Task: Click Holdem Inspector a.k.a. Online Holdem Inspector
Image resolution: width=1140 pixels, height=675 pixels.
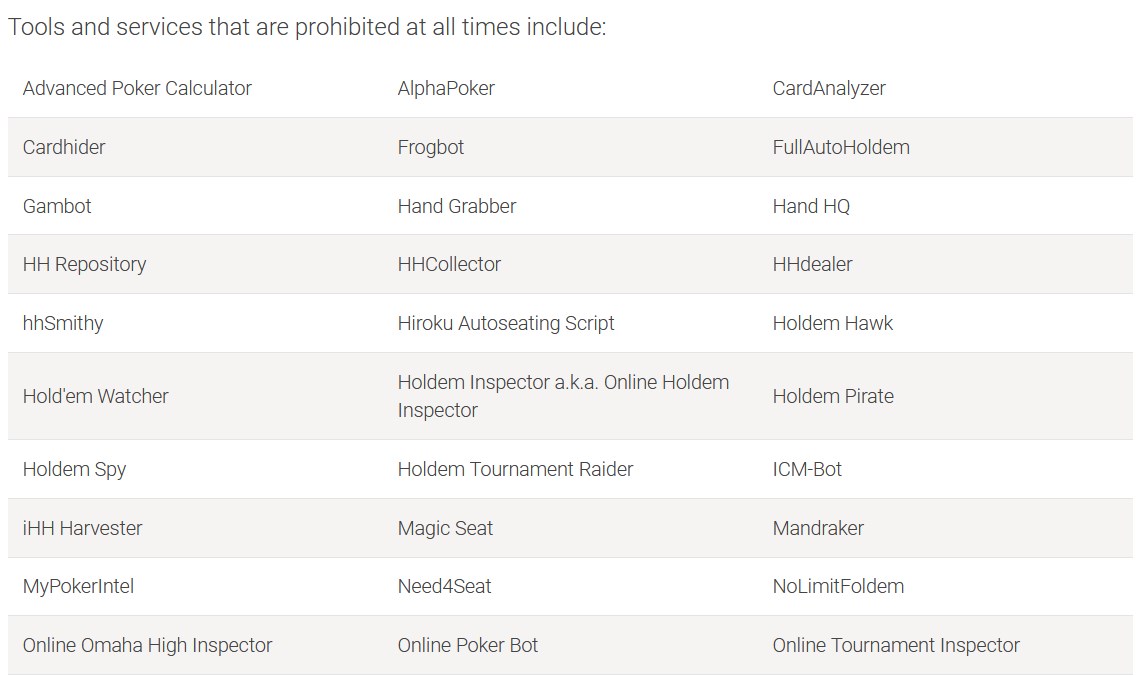Action: click(563, 396)
